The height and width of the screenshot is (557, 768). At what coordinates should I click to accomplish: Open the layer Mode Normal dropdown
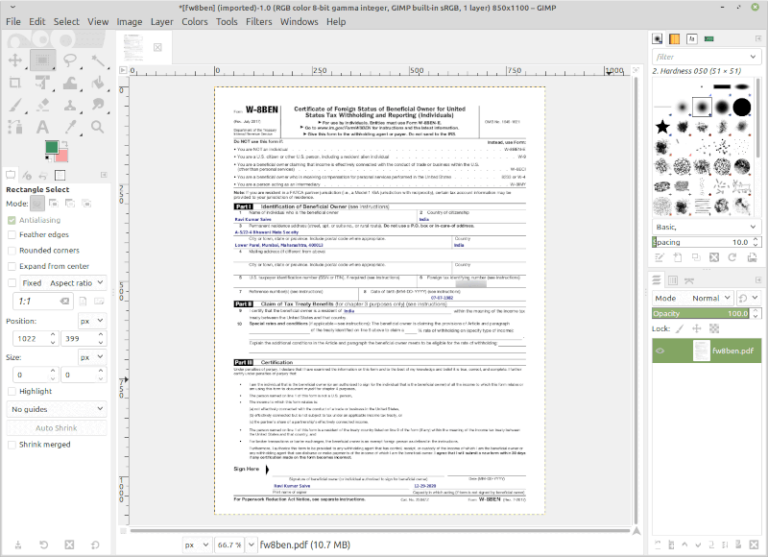point(707,298)
